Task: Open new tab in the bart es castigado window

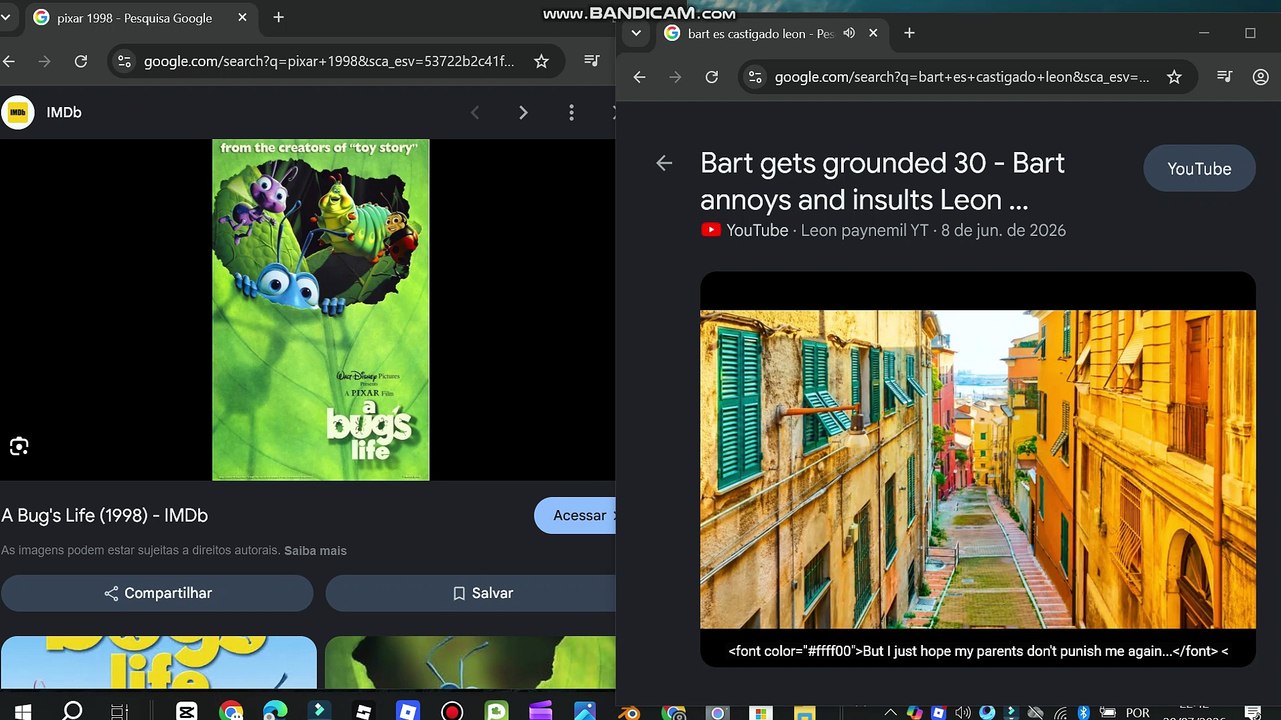Action: click(909, 33)
